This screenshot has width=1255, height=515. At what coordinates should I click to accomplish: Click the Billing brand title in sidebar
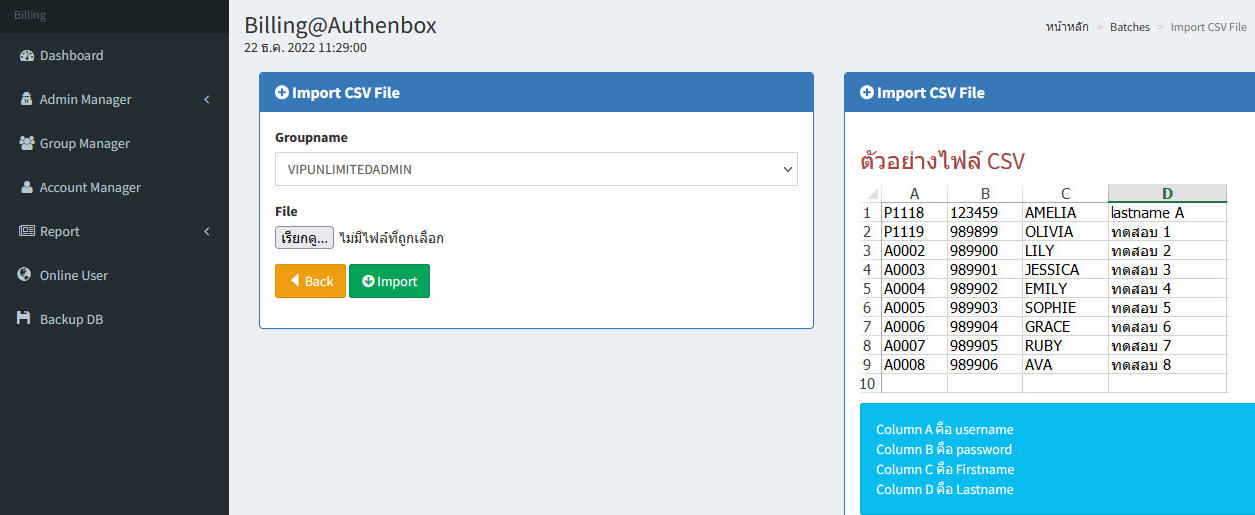[x=30, y=15]
